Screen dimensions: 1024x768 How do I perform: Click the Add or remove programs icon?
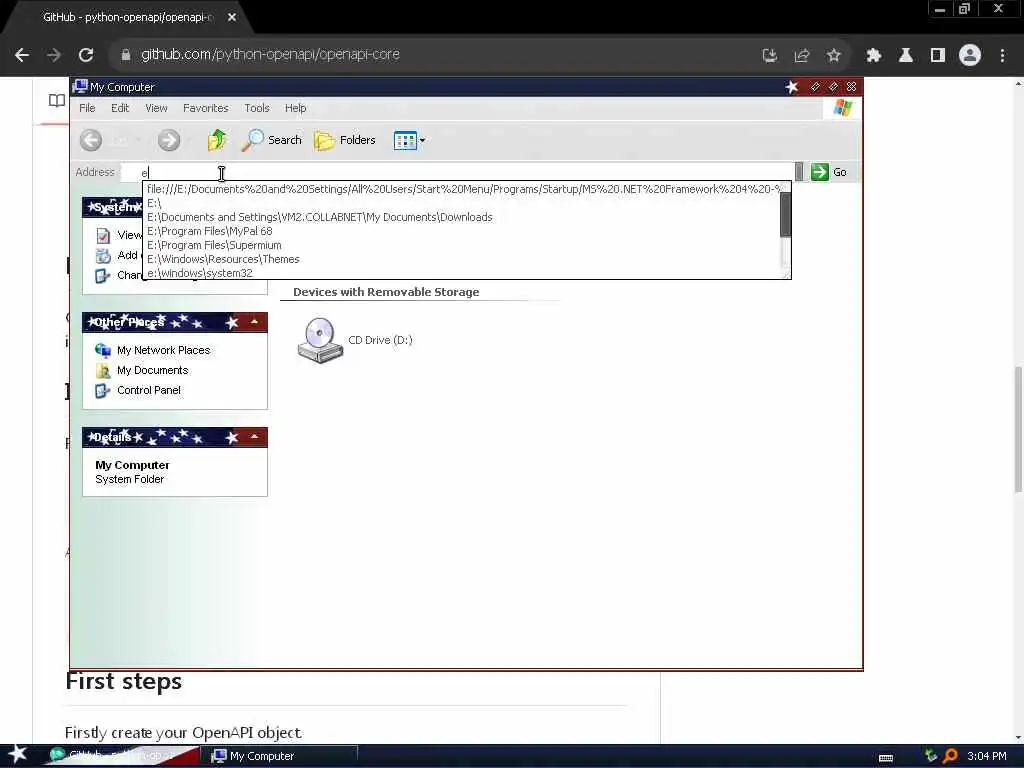[x=103, y=255]
